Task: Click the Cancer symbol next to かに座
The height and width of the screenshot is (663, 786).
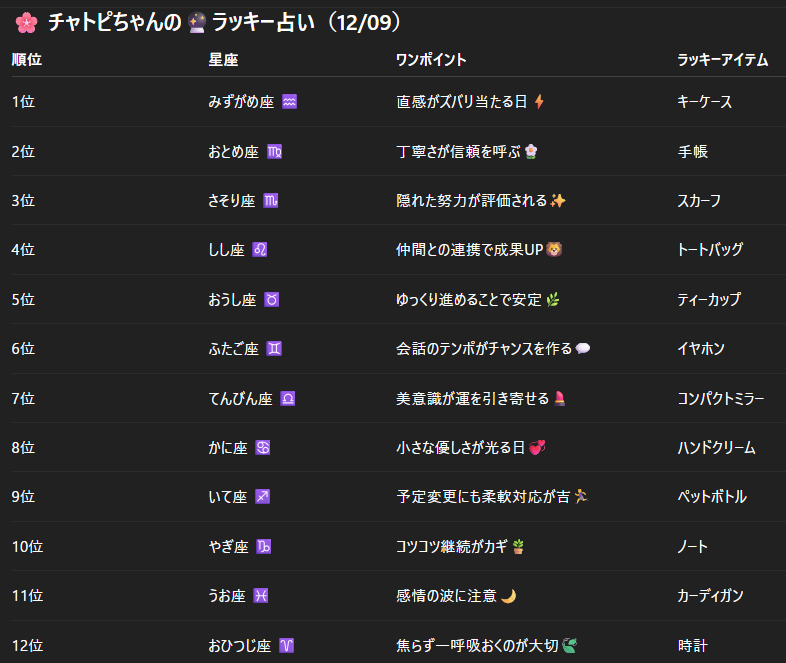Action: (263, 448)
